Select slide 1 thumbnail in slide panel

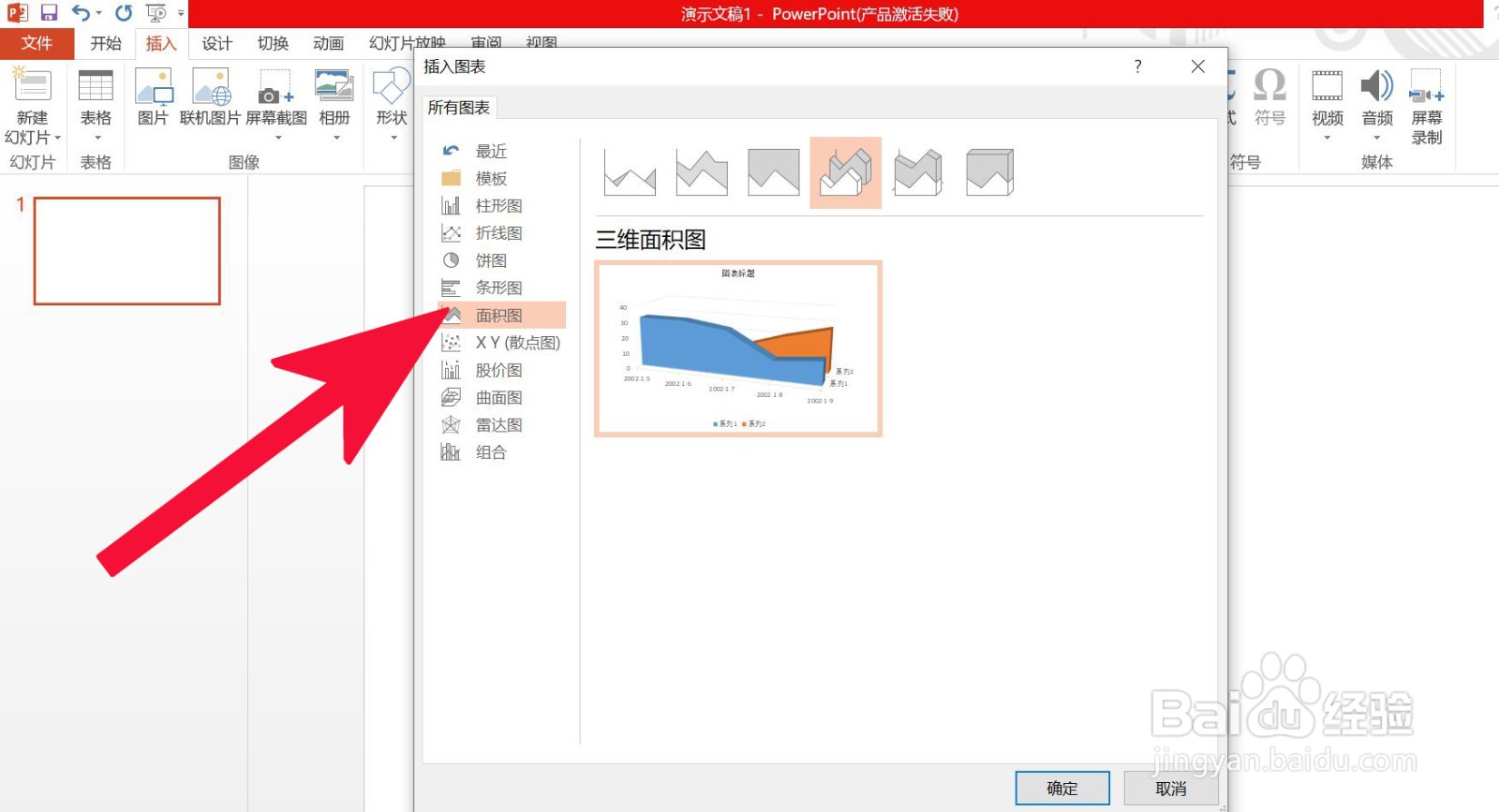(127, 251)
